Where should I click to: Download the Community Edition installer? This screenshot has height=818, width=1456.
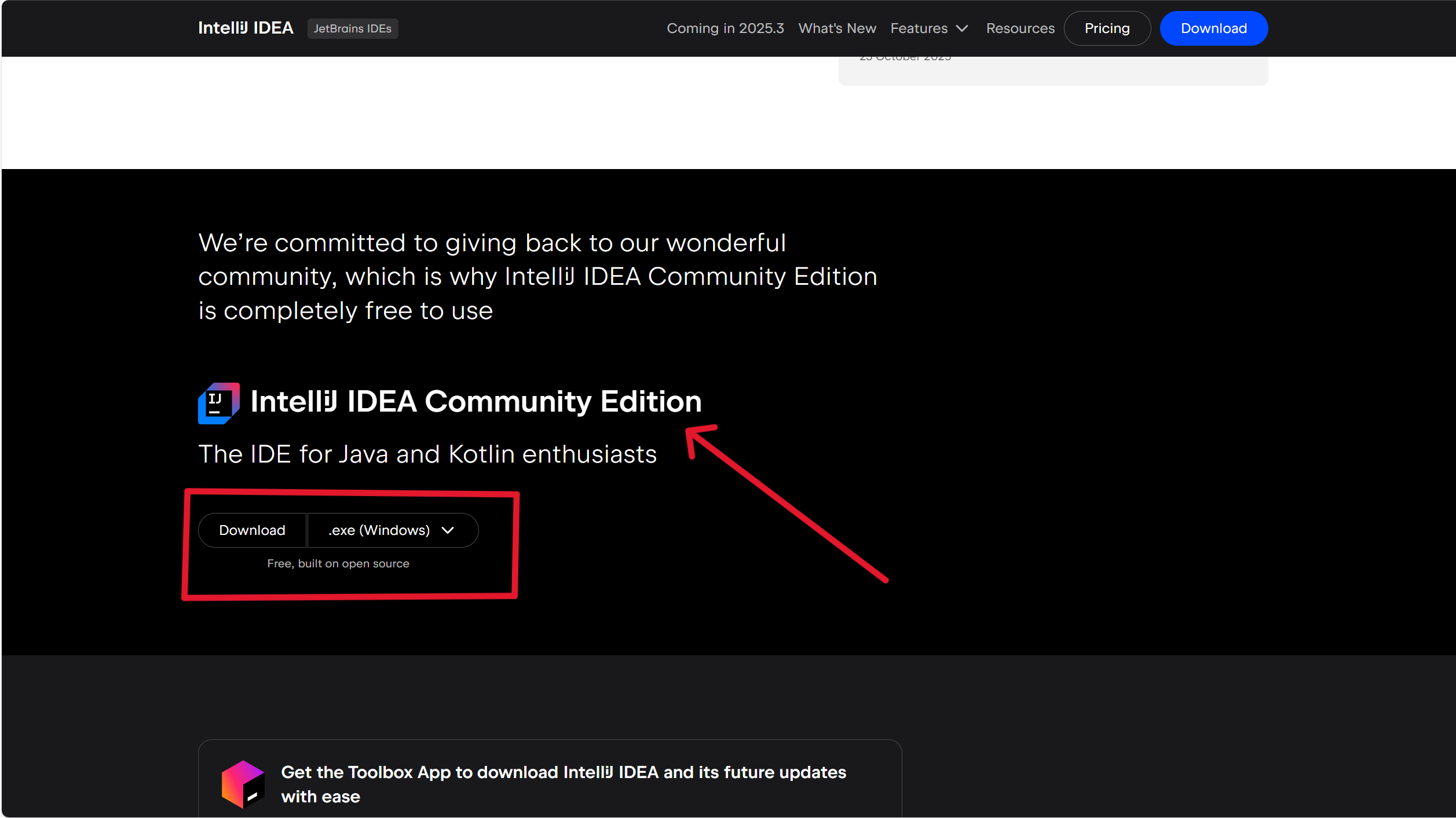252,530
